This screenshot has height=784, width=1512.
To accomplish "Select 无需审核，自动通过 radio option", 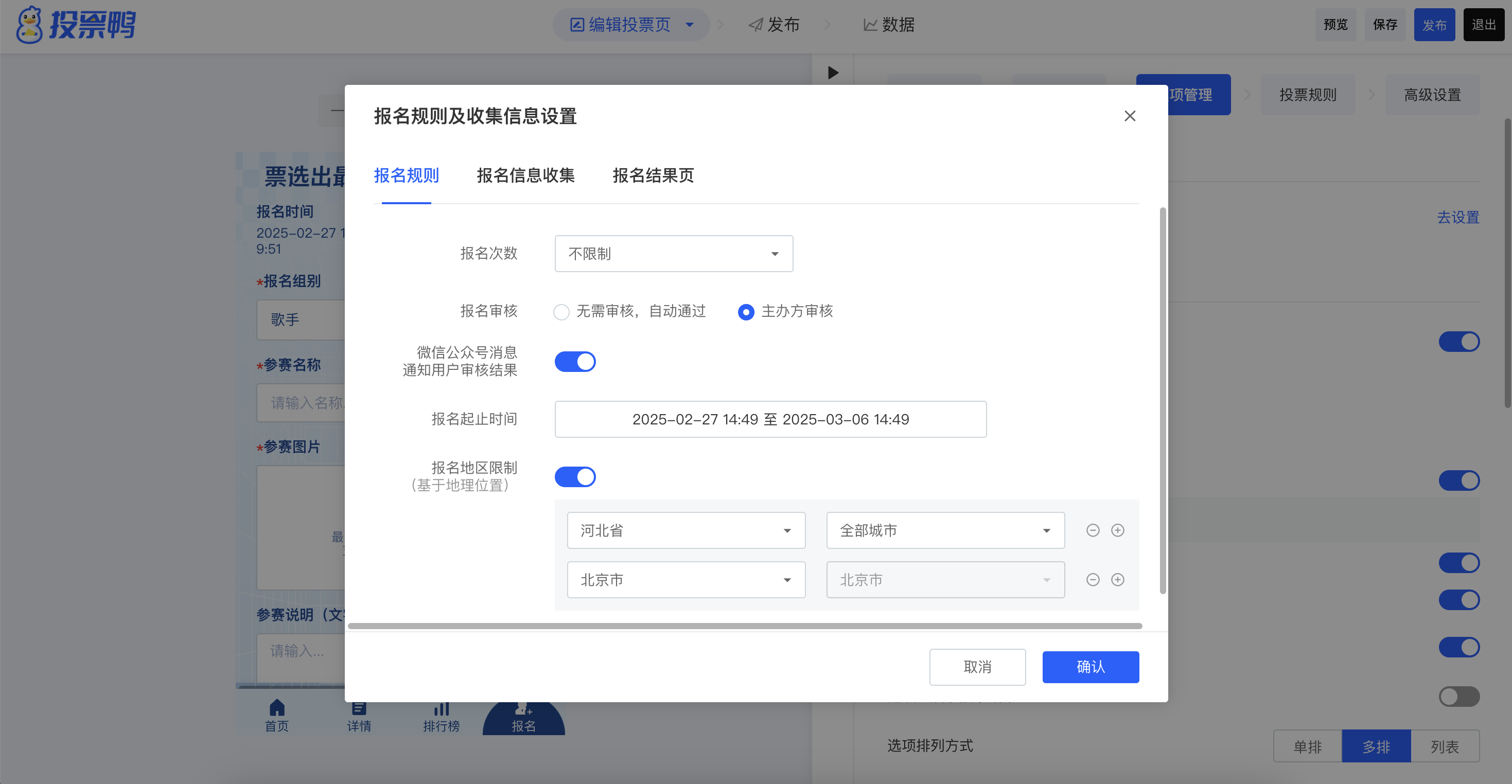I will 561,312.
